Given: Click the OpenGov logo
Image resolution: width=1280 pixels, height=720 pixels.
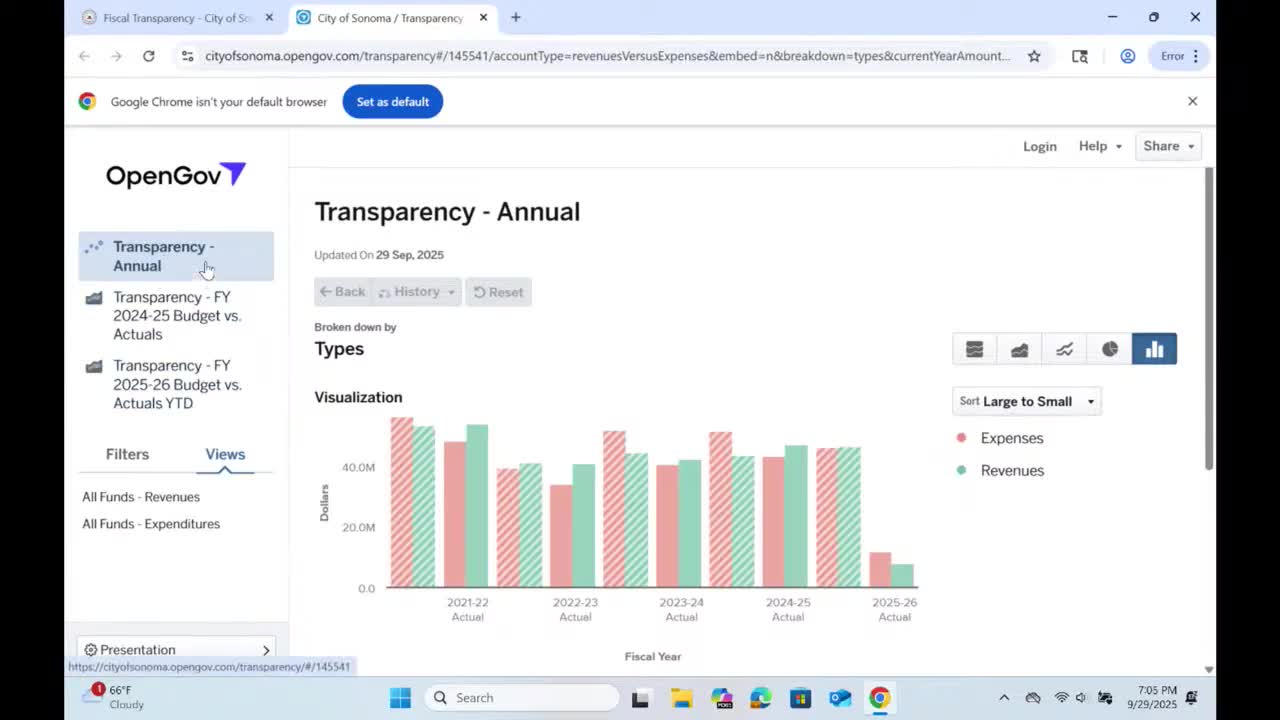Looking at the screenshot, I should (176, 175).
